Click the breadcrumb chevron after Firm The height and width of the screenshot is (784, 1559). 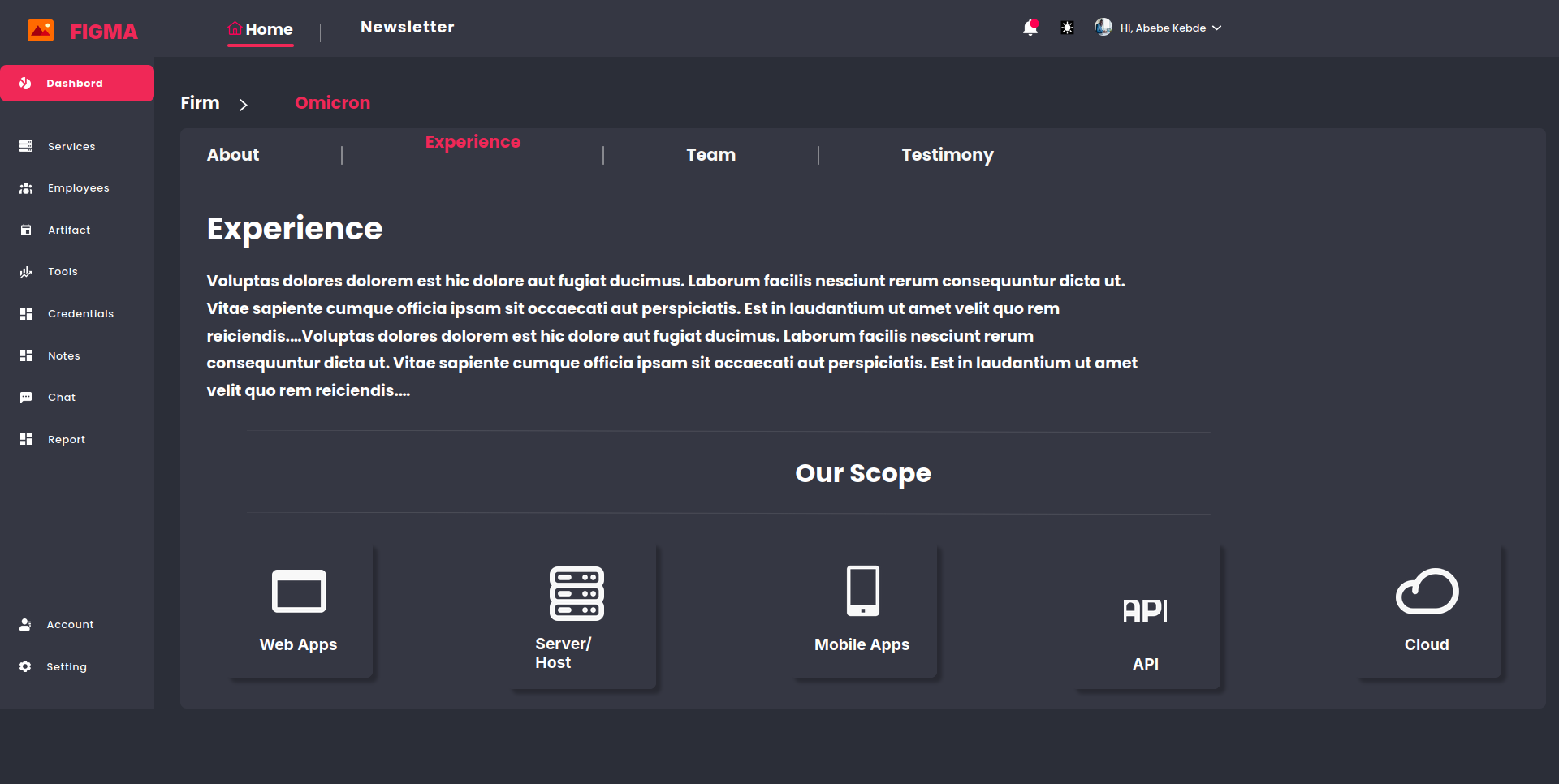coord(243,105)
